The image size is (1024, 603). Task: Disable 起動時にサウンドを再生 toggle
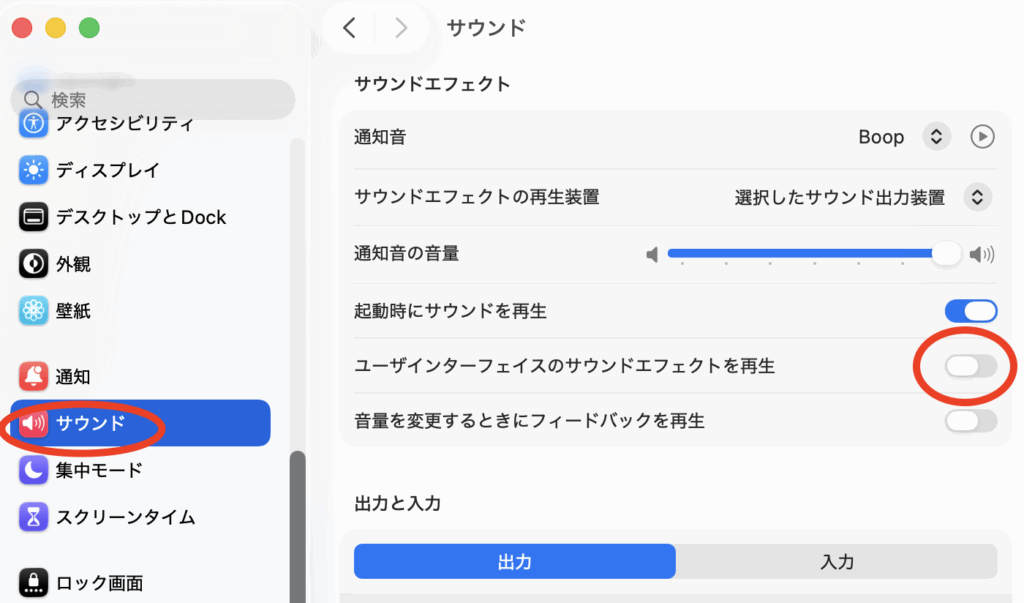tap(970, 311)
